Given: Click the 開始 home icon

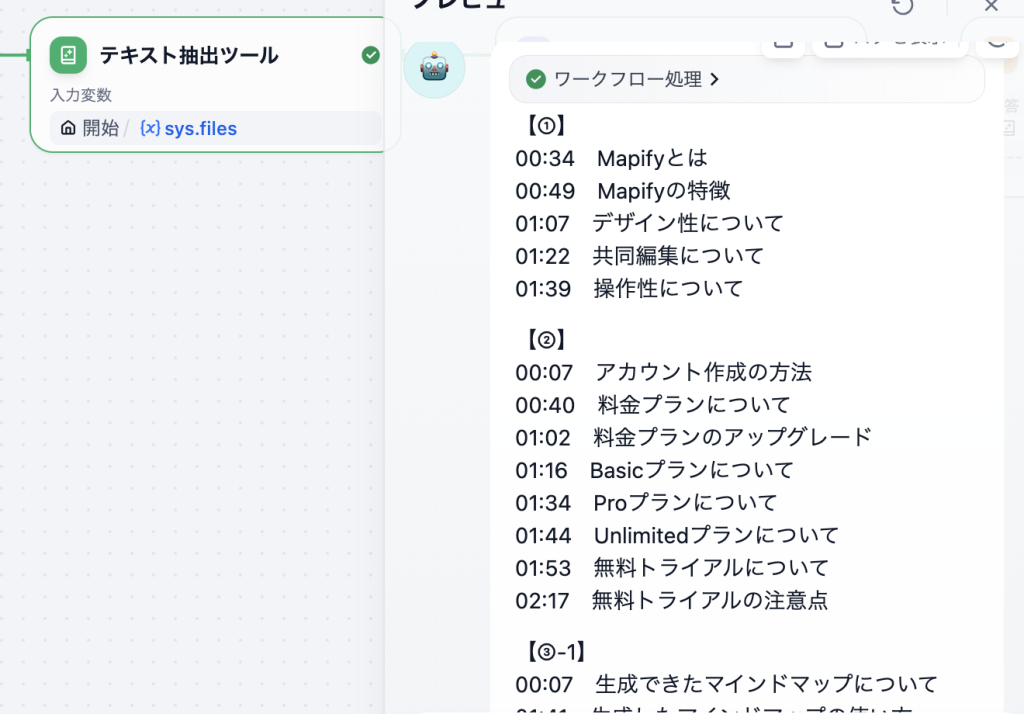Looking at the screenshot, I should coord(68,128).
